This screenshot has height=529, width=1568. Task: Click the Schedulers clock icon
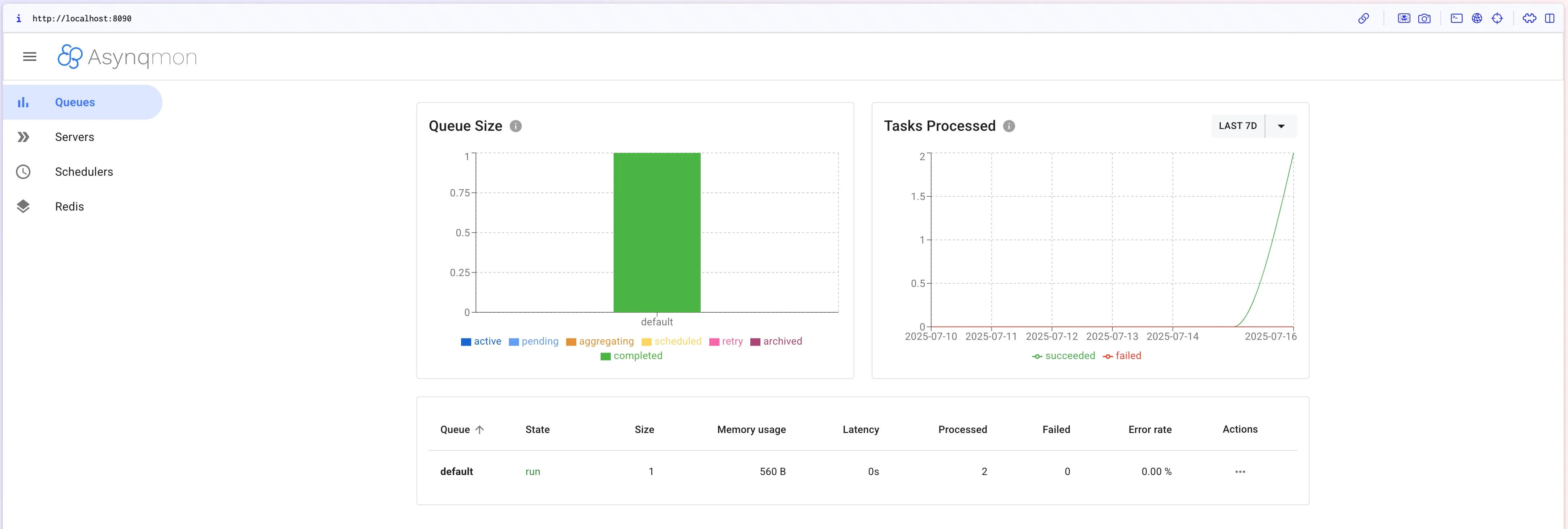click(x=23, y=172)
